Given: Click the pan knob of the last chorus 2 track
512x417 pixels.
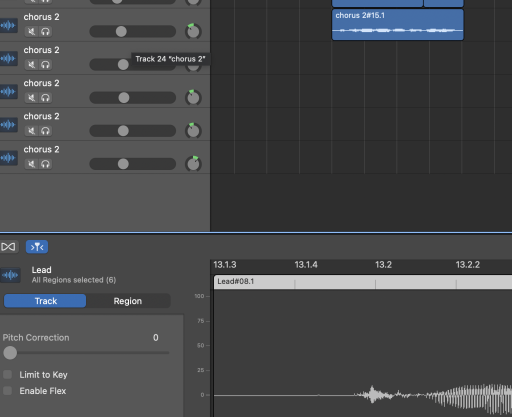Looking at the screenshot, I should click(193, 164).
